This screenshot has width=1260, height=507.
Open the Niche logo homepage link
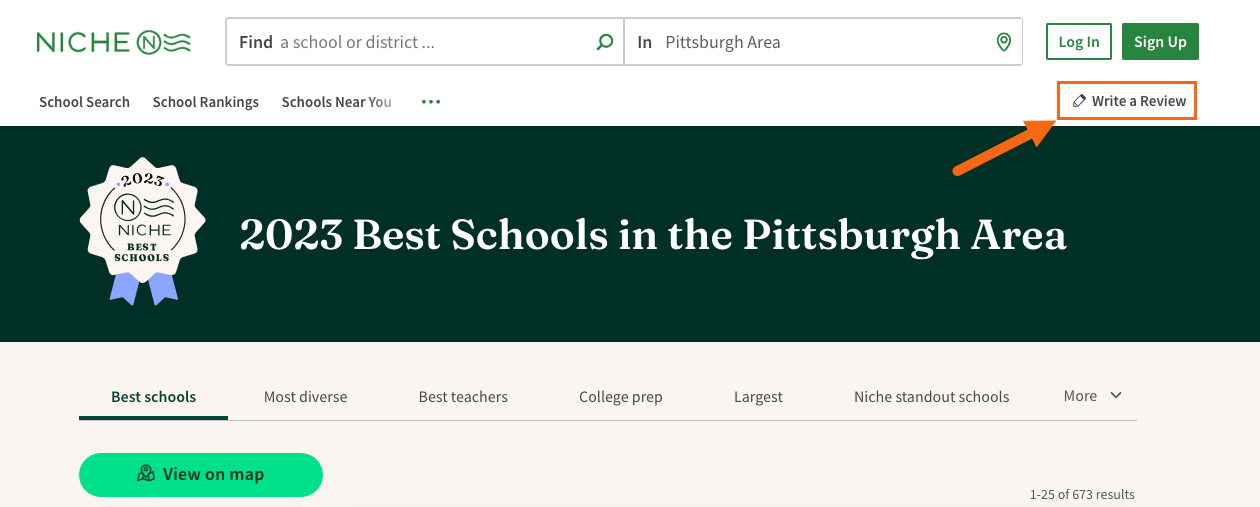click(113, 42)
